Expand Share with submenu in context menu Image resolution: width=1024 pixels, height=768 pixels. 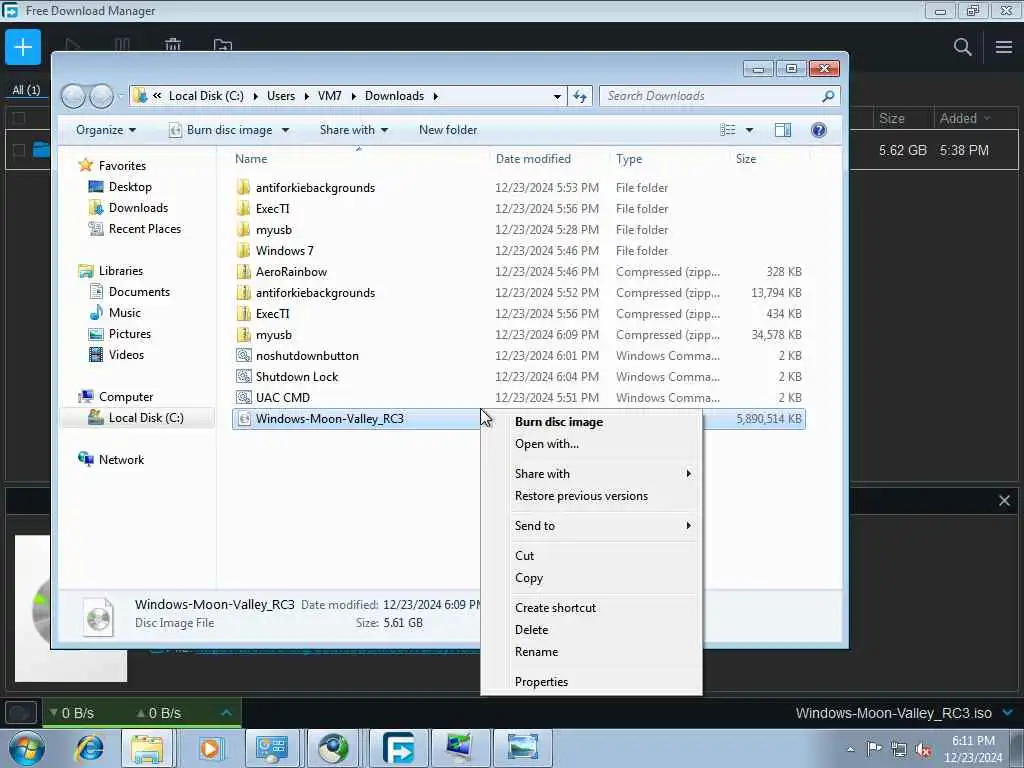point(592,474)
